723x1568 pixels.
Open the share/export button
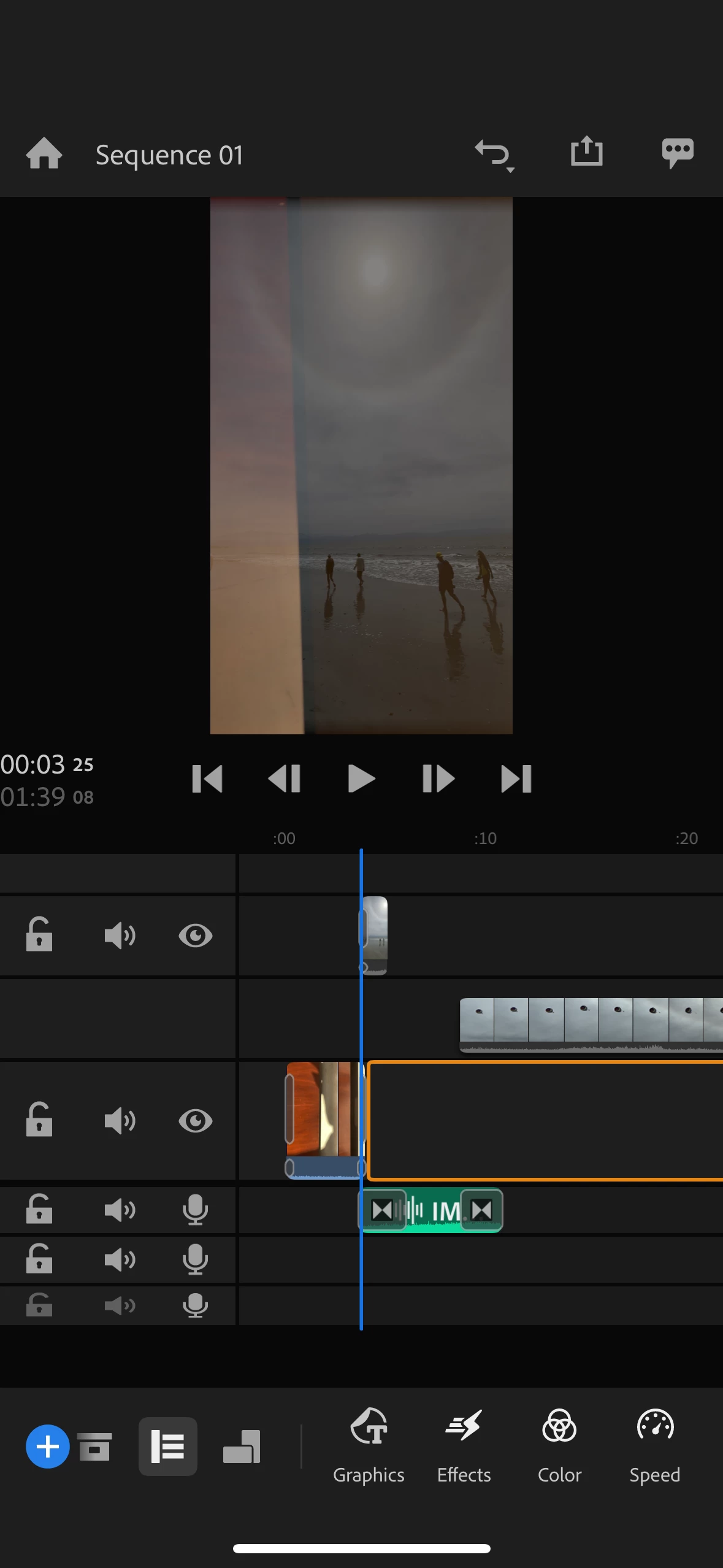click(x=587, y=151)
